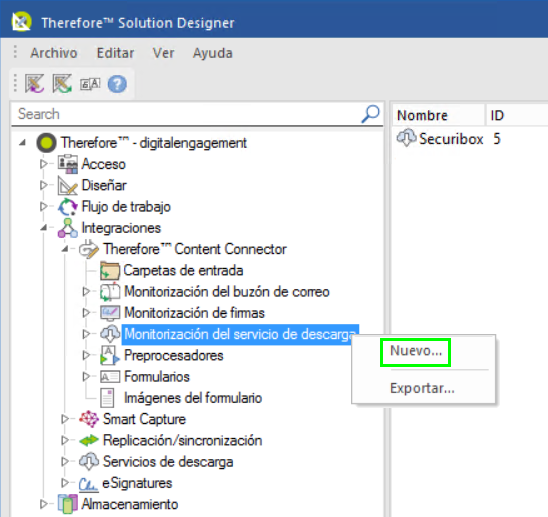Expand the Flujo de trabajo node
This screenshot has width=548, height=517.
[43, 206]
